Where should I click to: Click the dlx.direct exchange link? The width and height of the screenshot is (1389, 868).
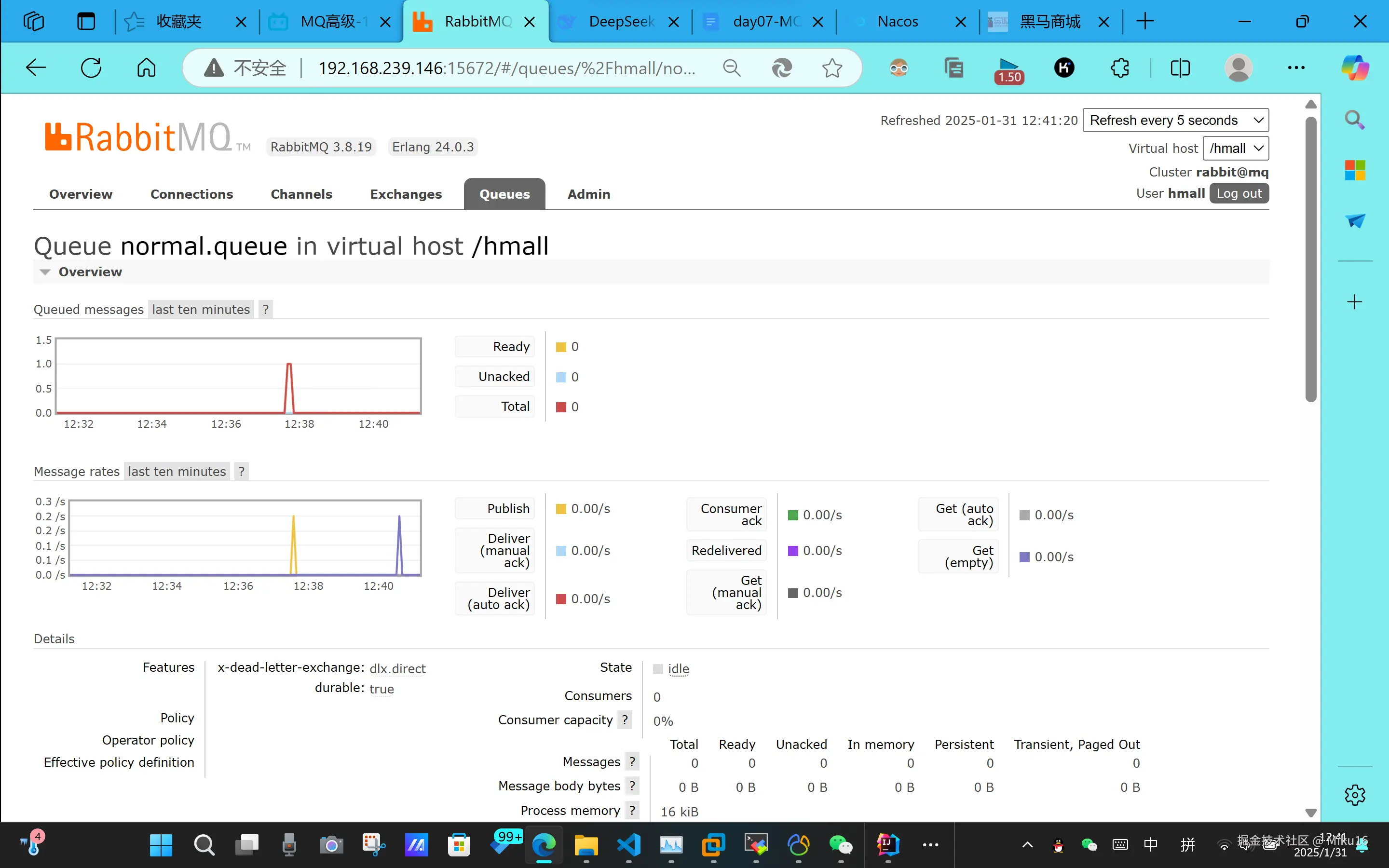point(397,668)
